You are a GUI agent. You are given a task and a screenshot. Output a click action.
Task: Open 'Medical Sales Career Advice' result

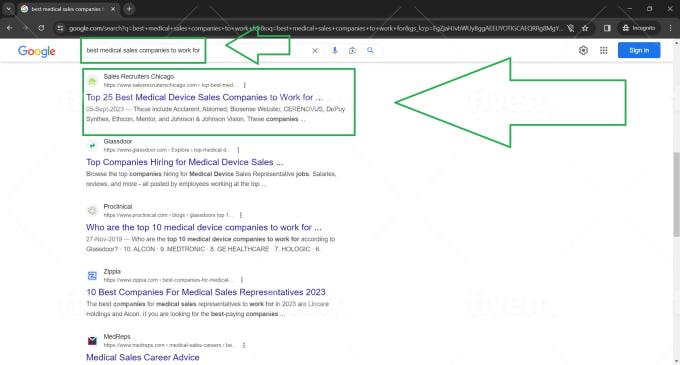click(143, 357)
